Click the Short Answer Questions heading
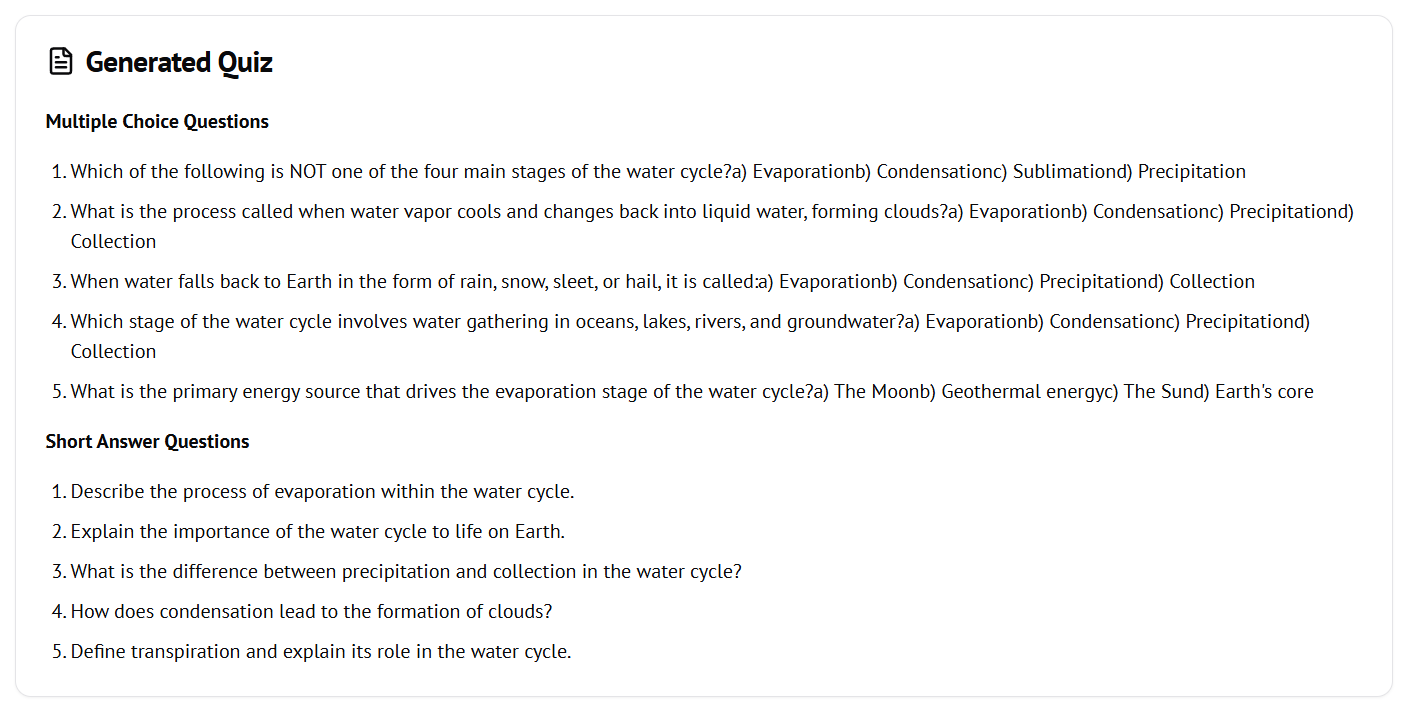 (x=147, y=442)
